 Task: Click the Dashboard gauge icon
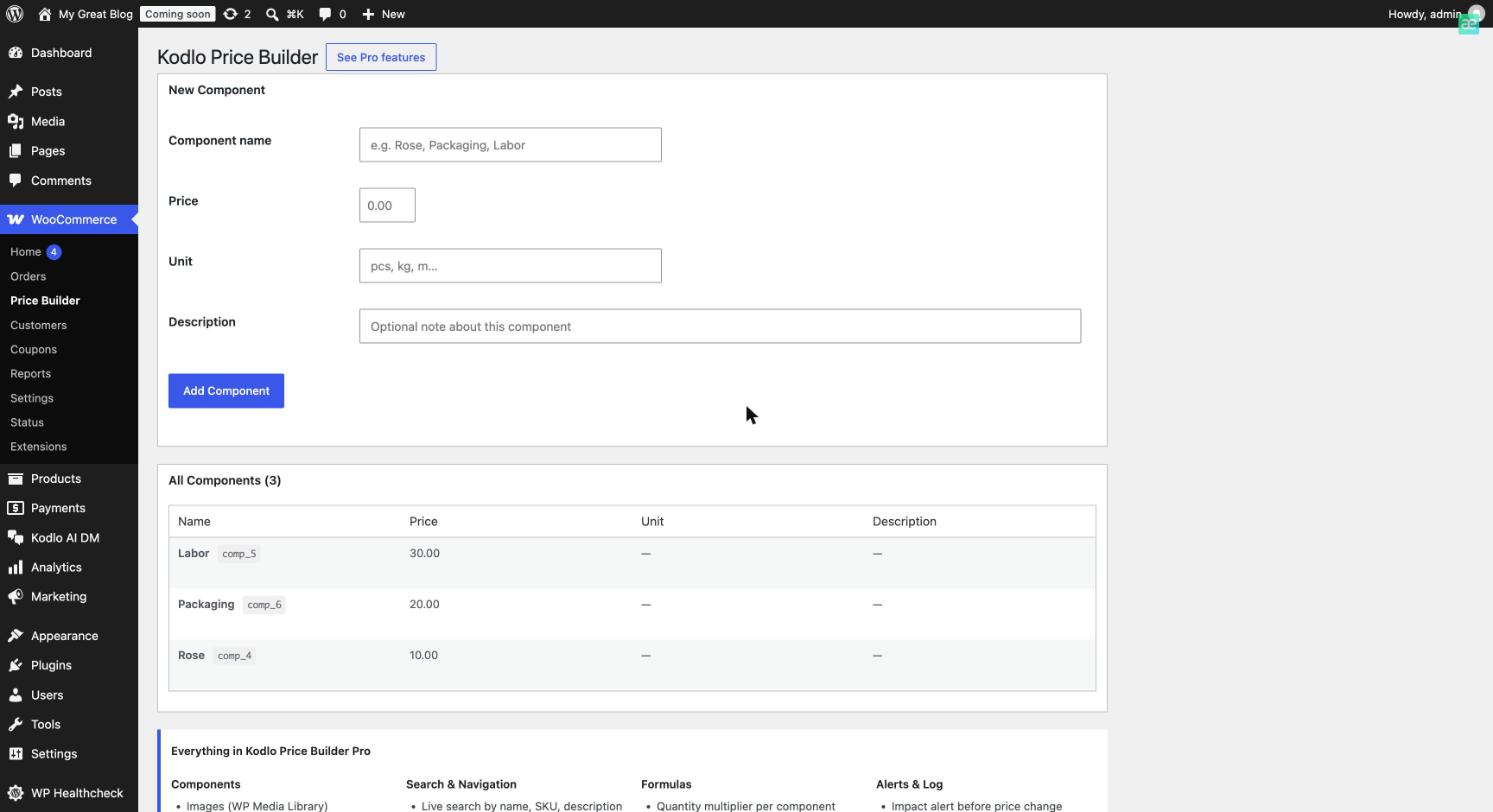tap(16, 53)
